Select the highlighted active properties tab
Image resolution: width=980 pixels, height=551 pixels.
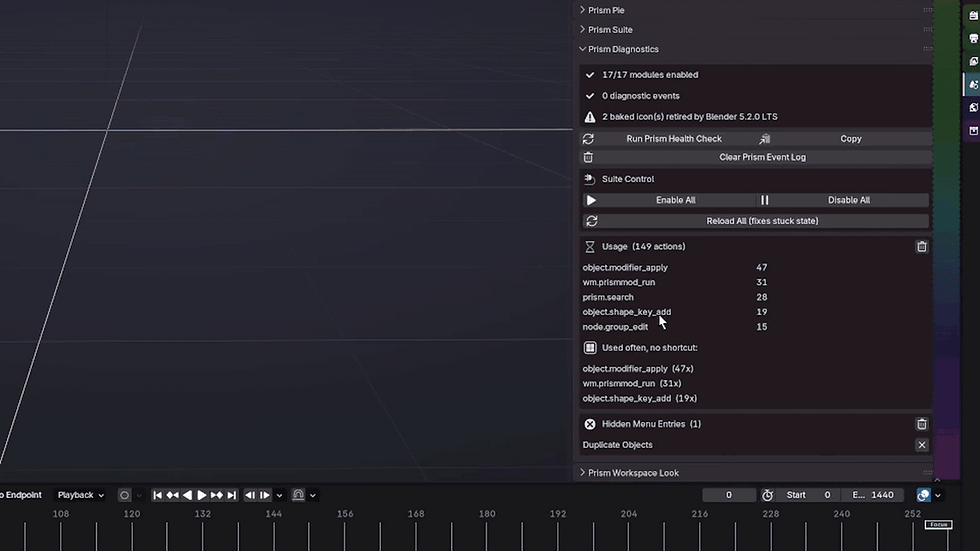click(x=973, y=84)
